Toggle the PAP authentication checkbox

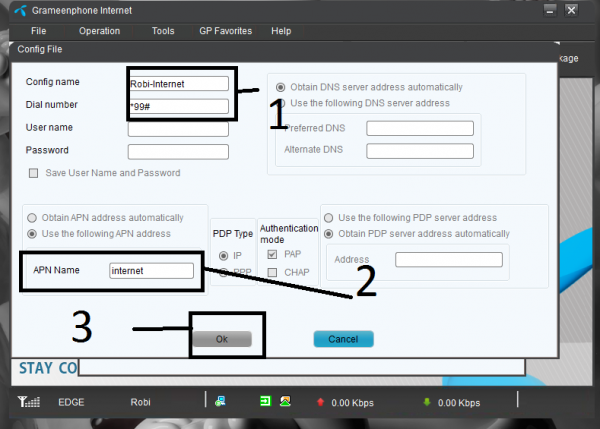(272, 254)
